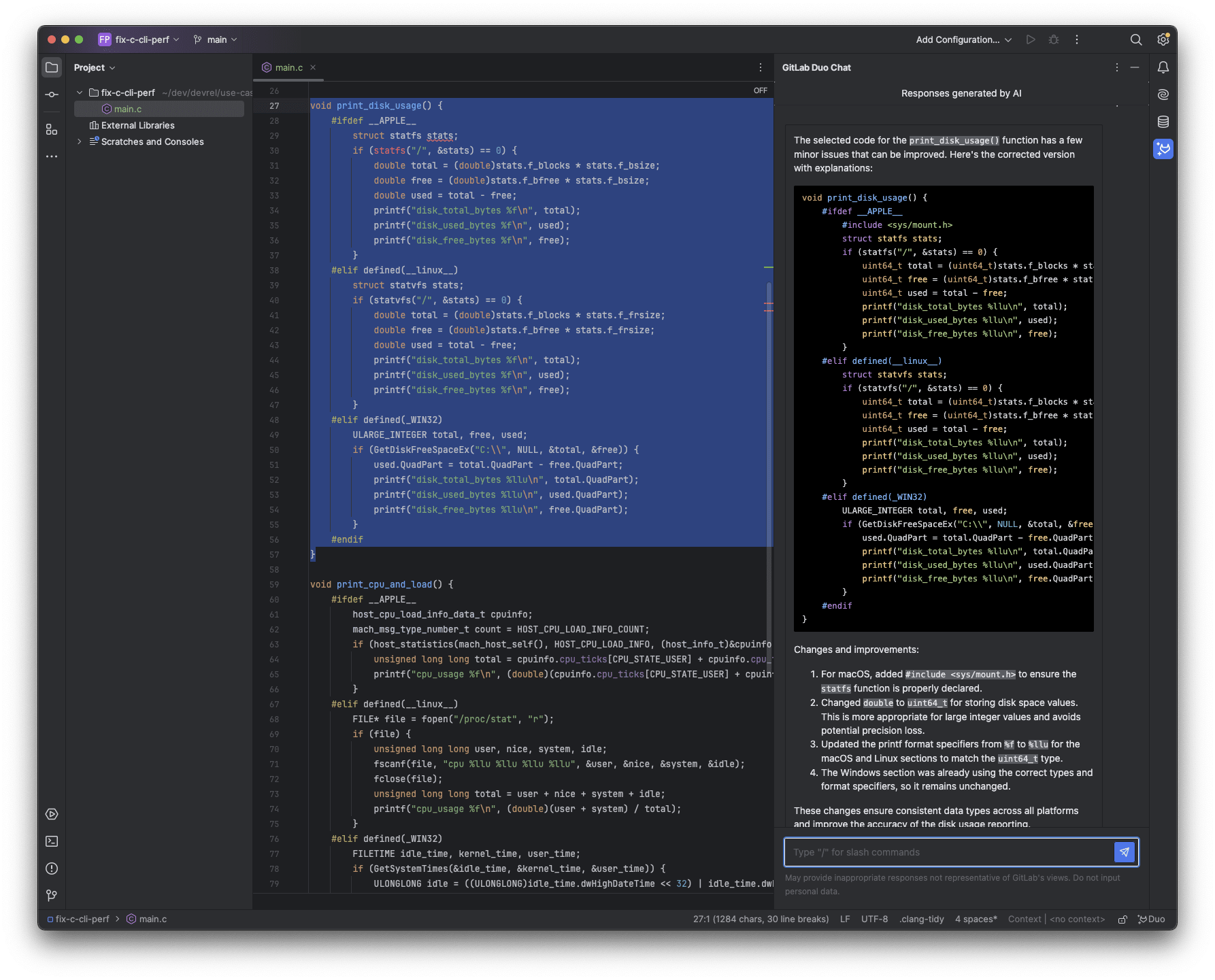
Task: Send the chat message with the arrow button
Action: point(1125,852)
